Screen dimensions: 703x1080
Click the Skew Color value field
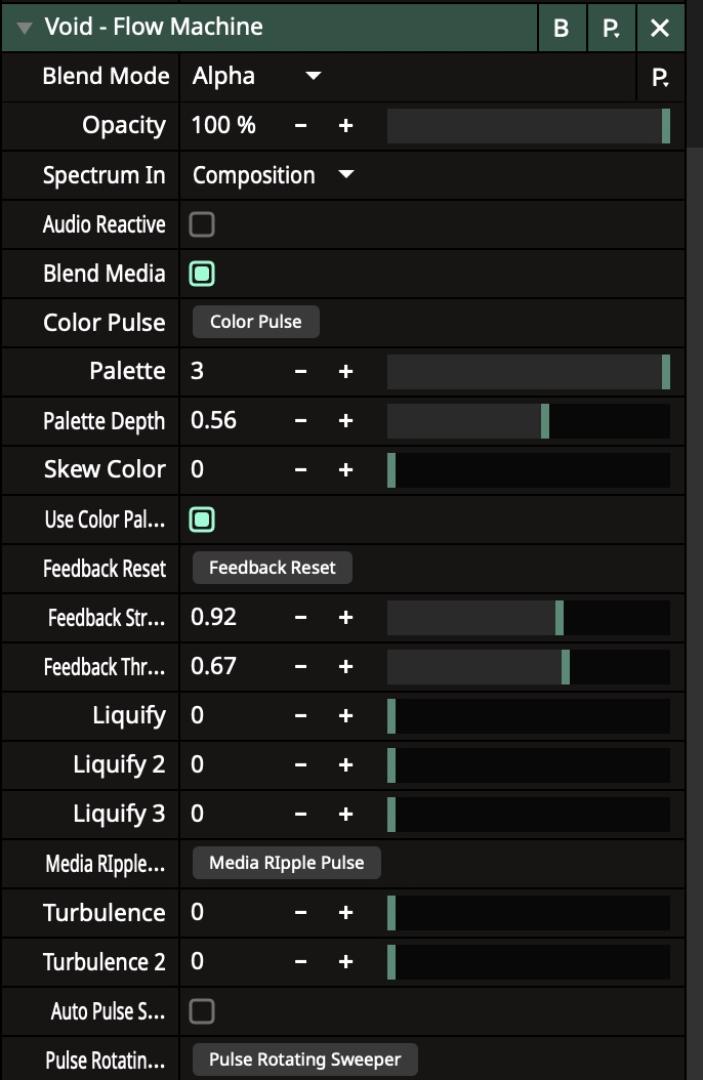click(230, 470)
